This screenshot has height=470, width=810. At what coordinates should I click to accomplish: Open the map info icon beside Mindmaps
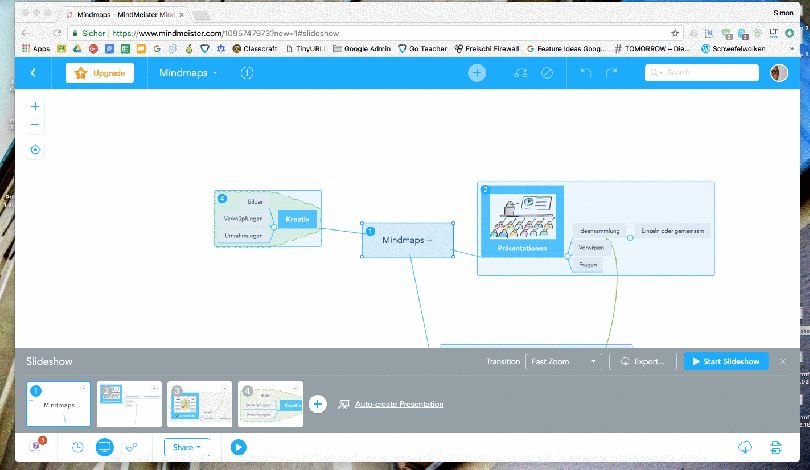pyautogui.click(x=247, y=73)
